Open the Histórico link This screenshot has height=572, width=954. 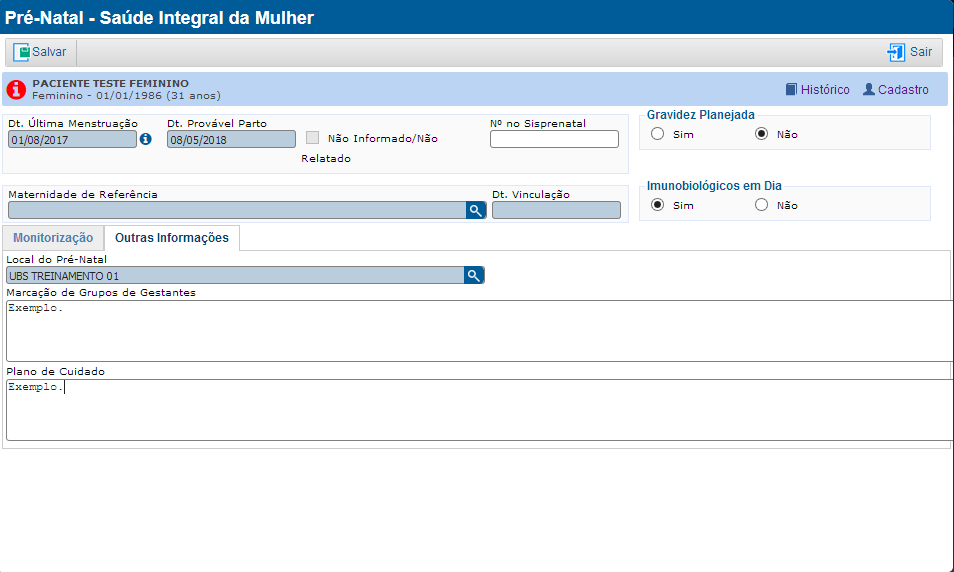(824, 89)
